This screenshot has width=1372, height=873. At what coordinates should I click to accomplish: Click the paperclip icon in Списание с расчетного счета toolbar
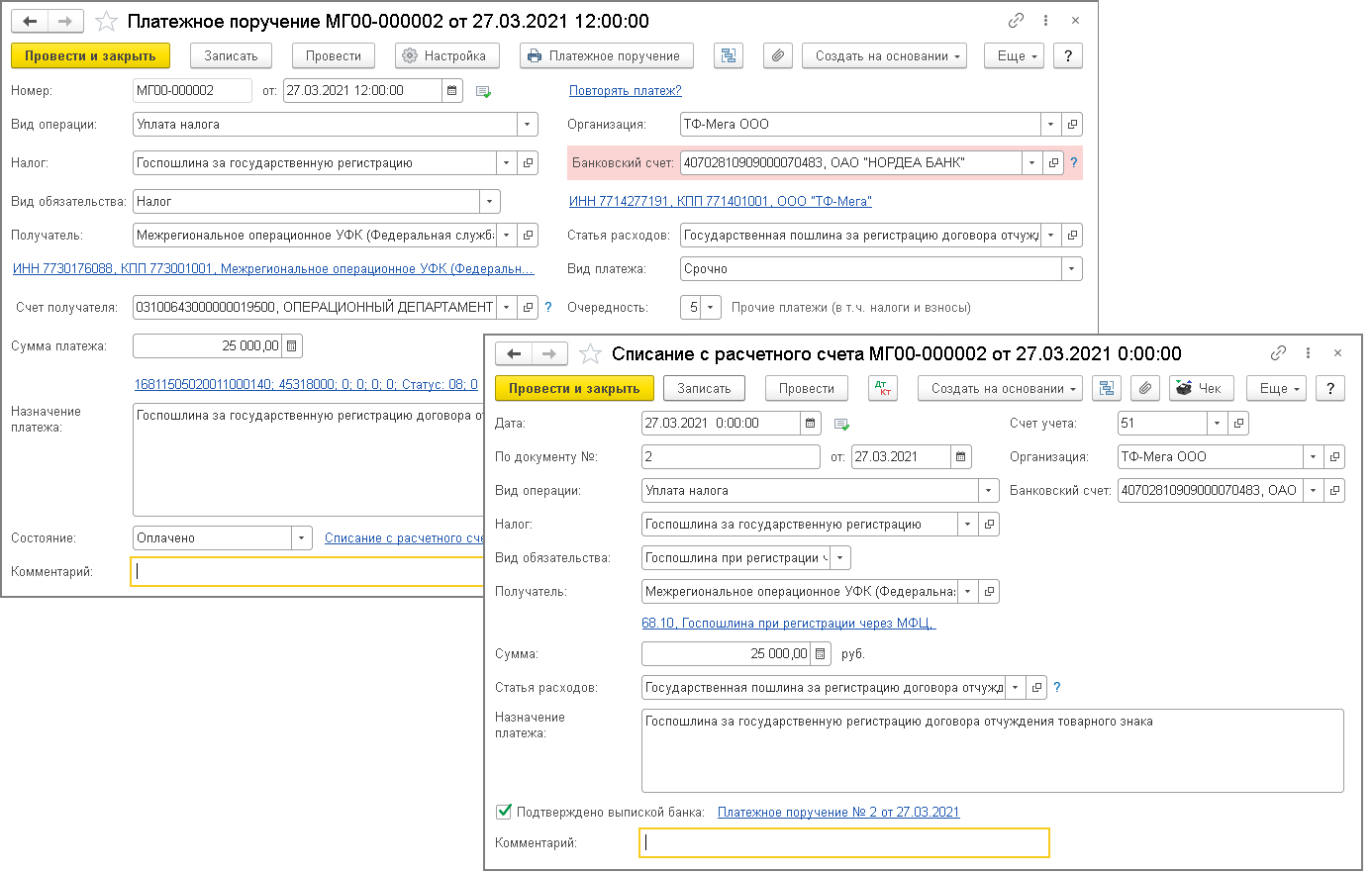[x=1144, y=389]
